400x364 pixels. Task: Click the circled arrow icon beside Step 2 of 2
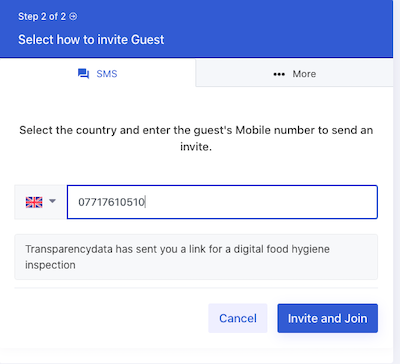point(73,16)
